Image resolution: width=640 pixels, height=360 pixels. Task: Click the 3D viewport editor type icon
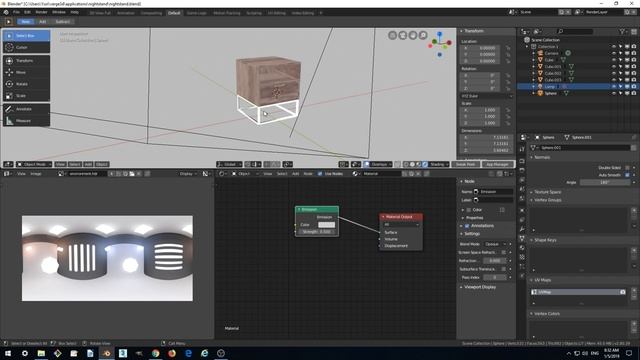(8, 164)
